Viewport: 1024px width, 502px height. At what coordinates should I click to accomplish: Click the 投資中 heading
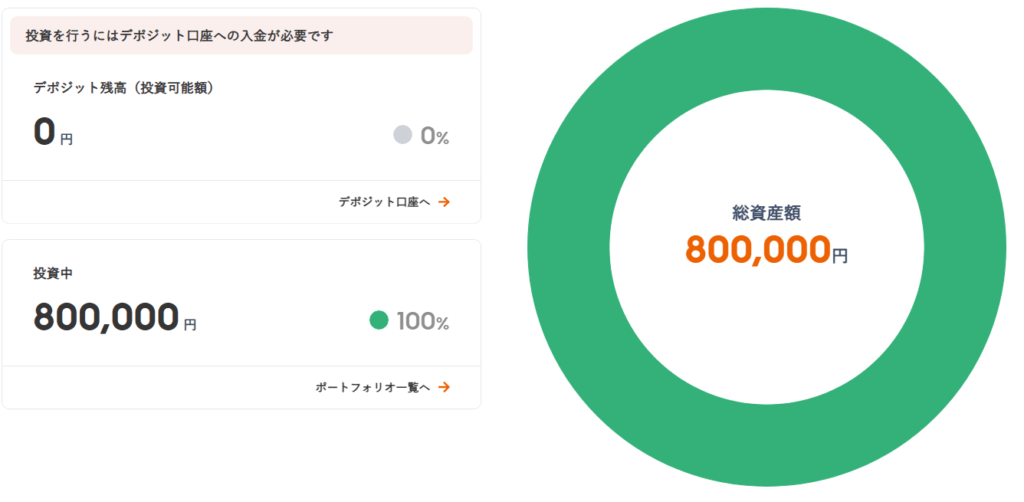(52, 274)
